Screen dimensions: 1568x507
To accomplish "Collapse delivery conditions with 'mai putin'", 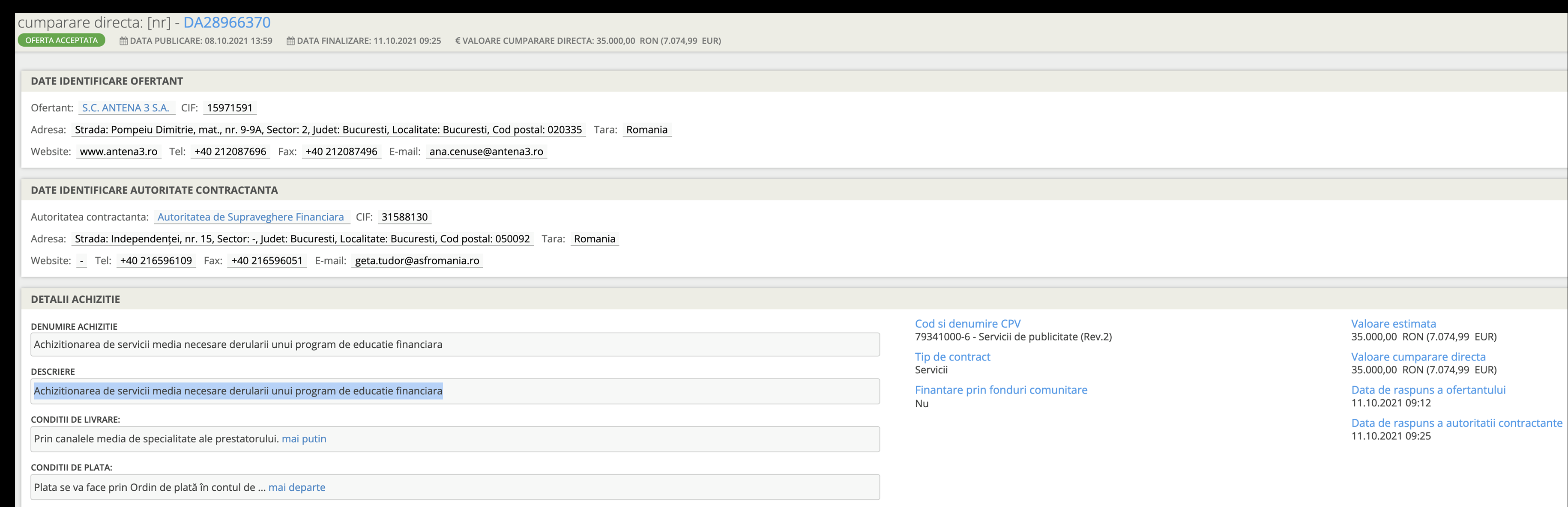I will [x=304, y=439].
